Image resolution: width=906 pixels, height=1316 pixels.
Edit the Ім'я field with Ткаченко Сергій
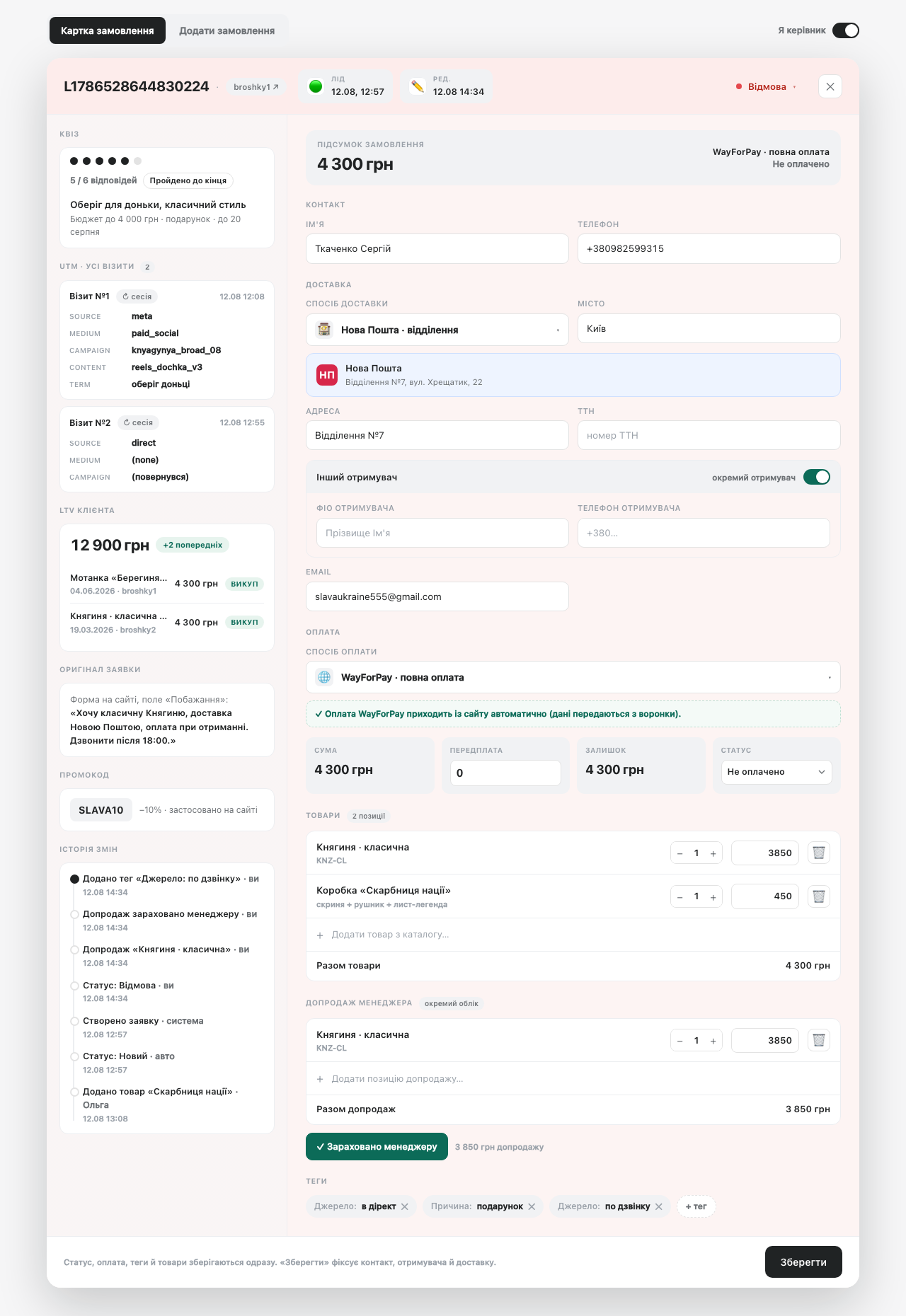point(437,249)
